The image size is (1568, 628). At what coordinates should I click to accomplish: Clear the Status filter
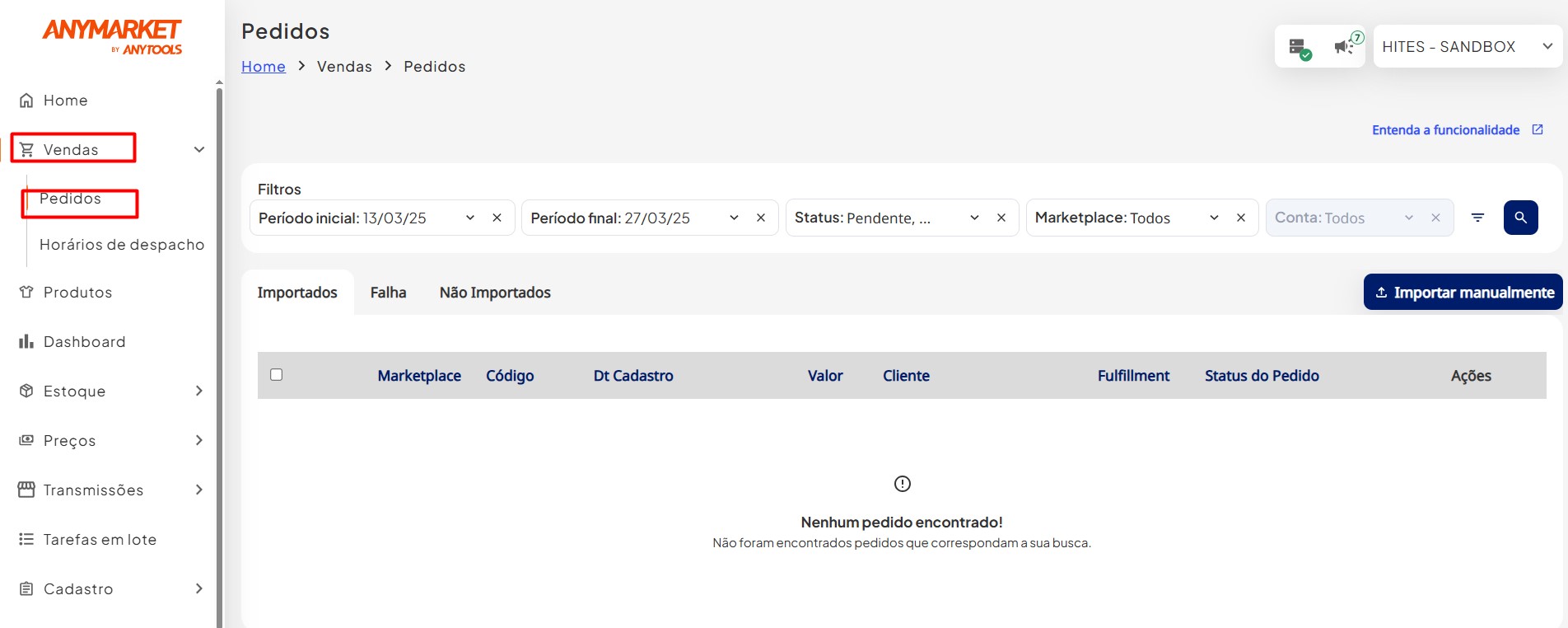1001,218
